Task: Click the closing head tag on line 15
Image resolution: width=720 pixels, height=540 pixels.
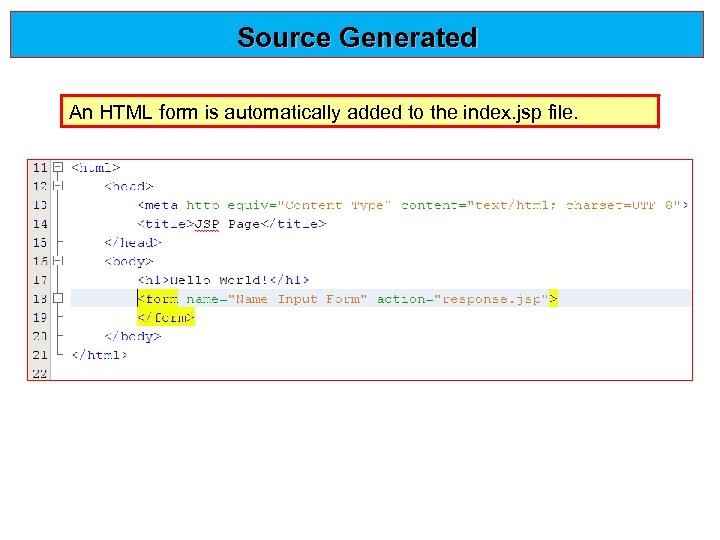Action: (133, 242)
